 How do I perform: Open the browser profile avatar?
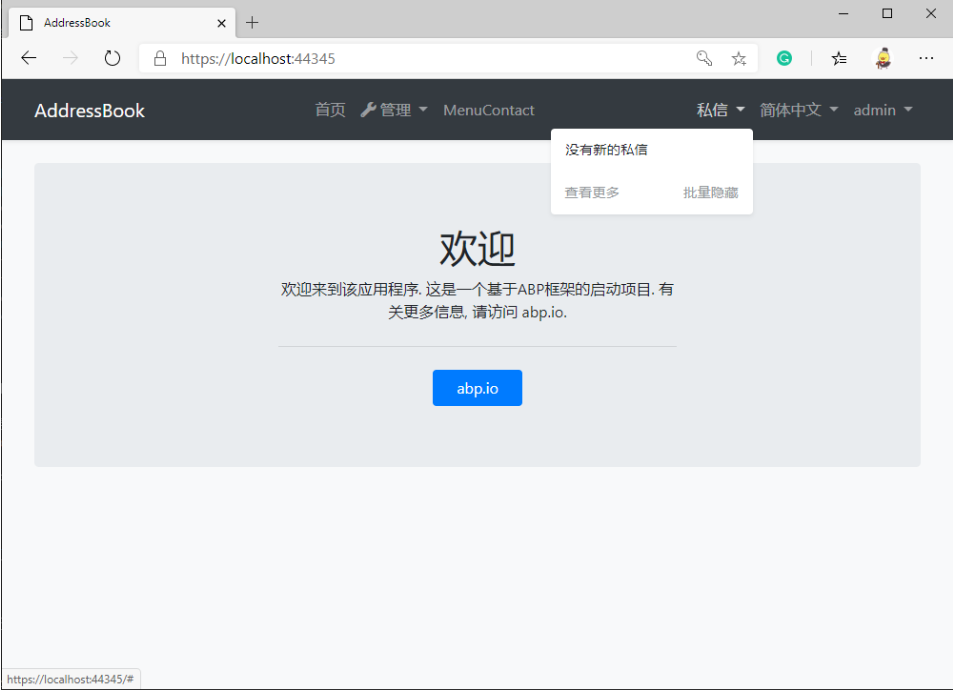[x=883, y=58]
